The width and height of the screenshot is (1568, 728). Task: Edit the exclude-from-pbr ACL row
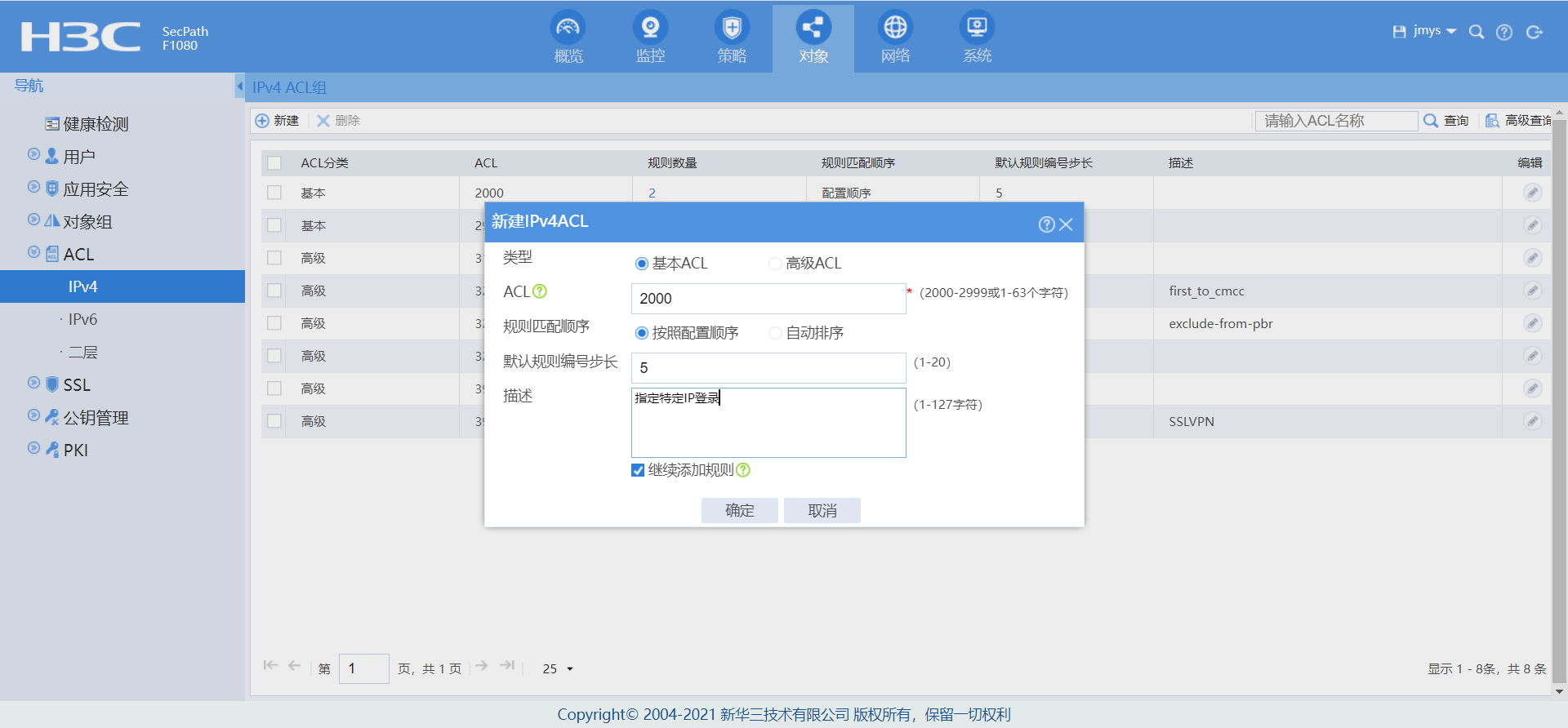1533,323
